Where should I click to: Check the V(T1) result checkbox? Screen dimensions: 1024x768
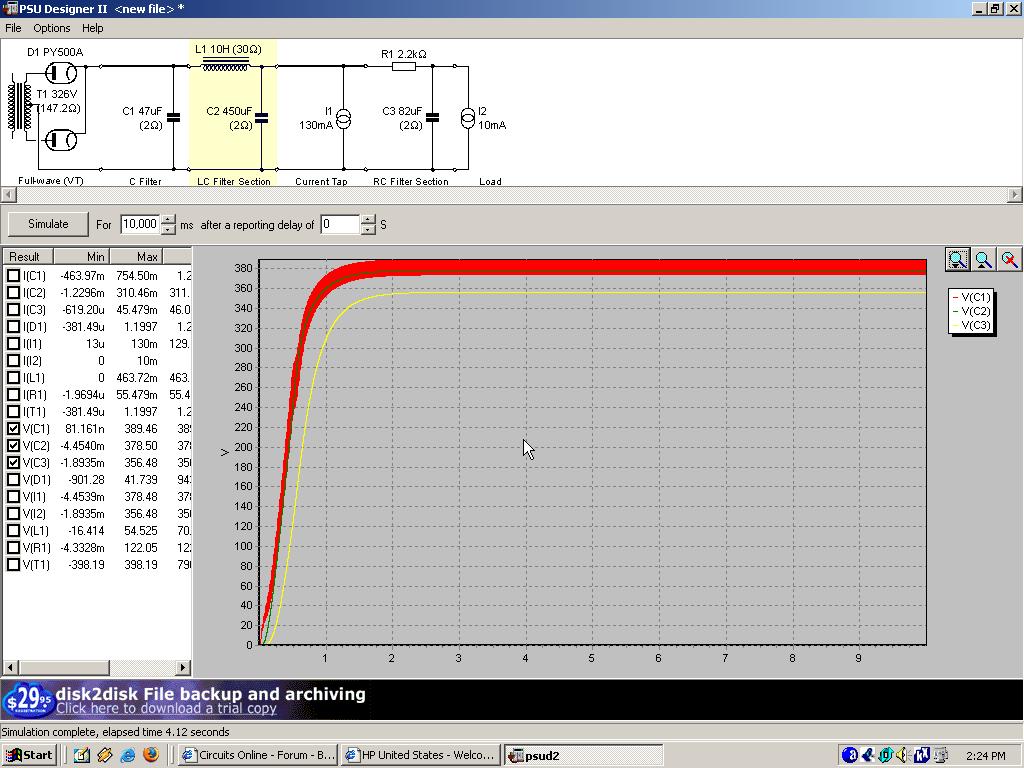[14, 565]
